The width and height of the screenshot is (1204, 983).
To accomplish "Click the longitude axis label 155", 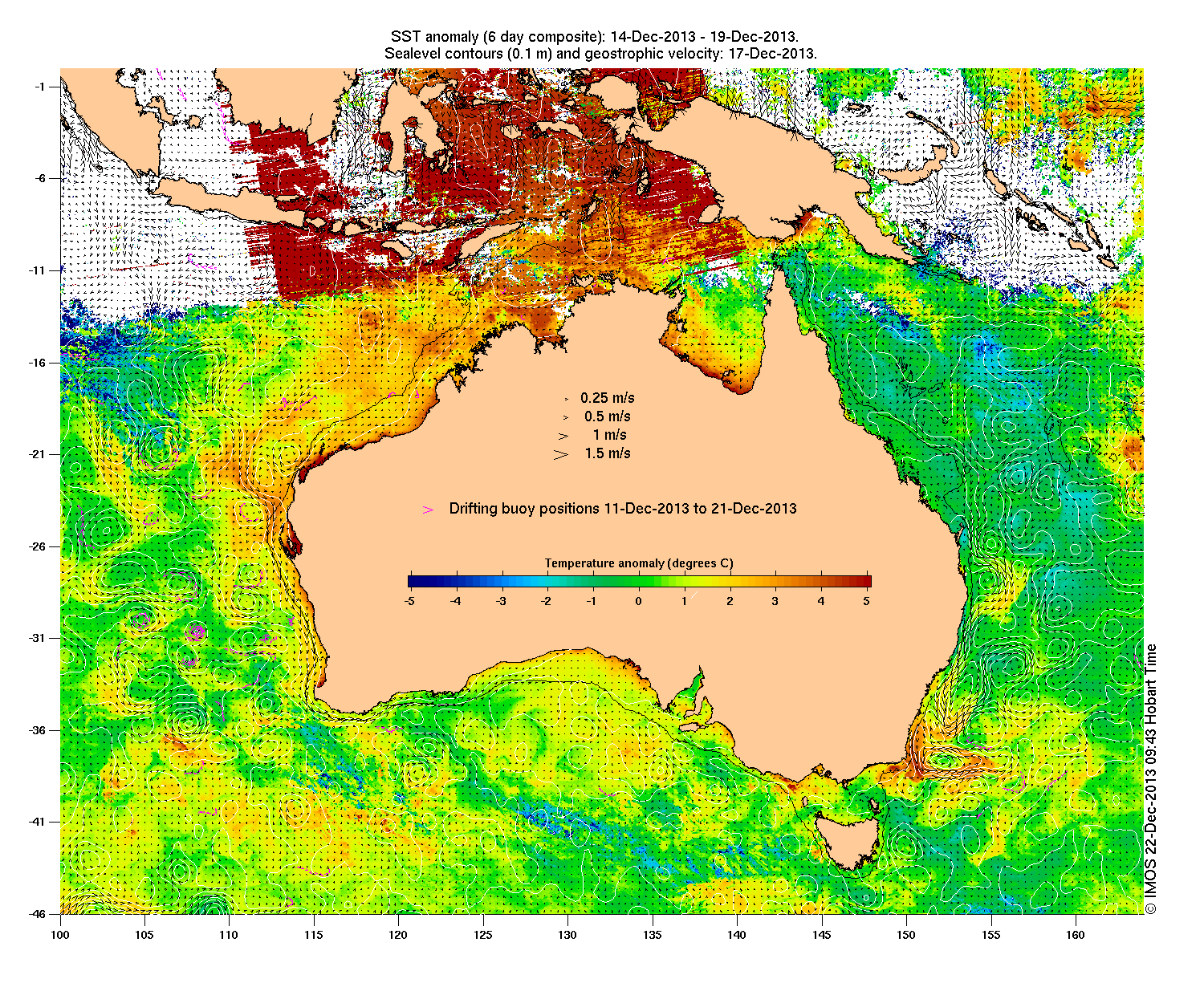I will [x=991, y=934].
